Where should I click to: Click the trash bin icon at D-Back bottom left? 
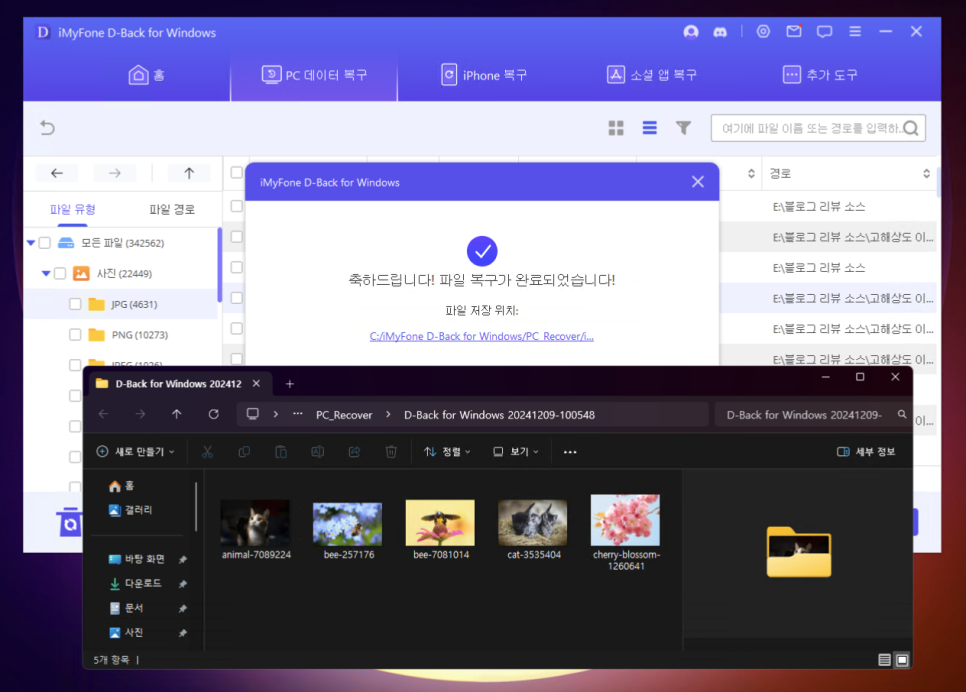click(69, 523)
